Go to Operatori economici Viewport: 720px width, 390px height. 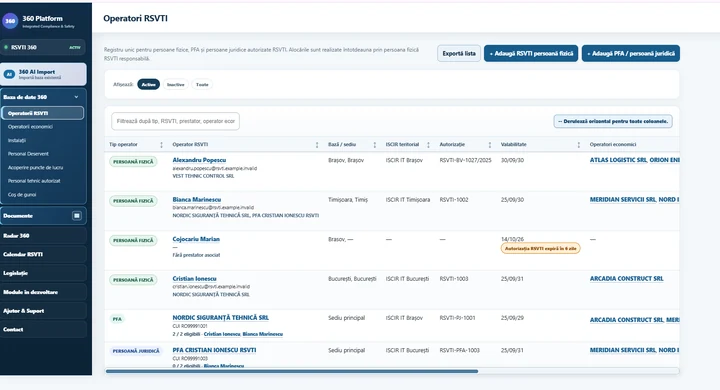(x=30, y=127)
